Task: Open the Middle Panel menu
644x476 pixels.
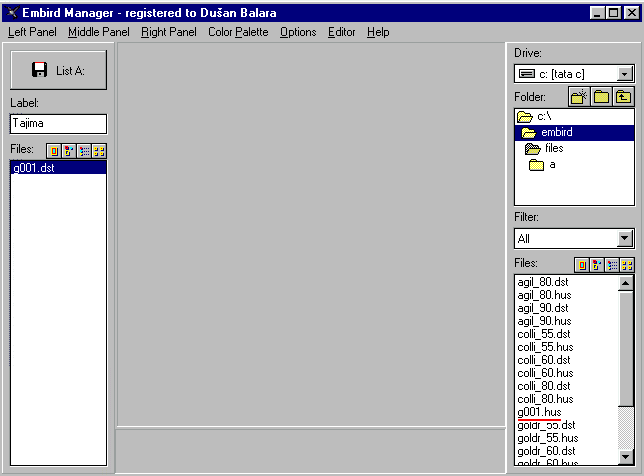Action: [x=99, y=32]
